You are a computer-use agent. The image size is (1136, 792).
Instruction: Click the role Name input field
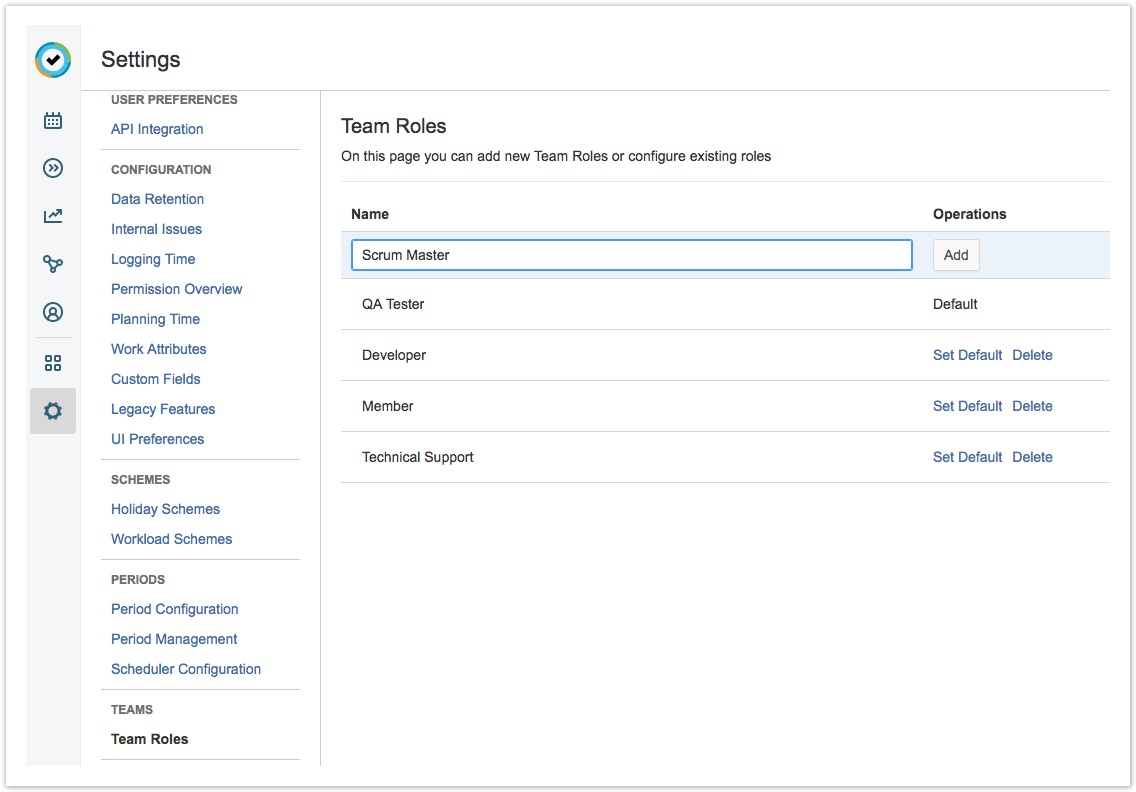pos(631,255)
